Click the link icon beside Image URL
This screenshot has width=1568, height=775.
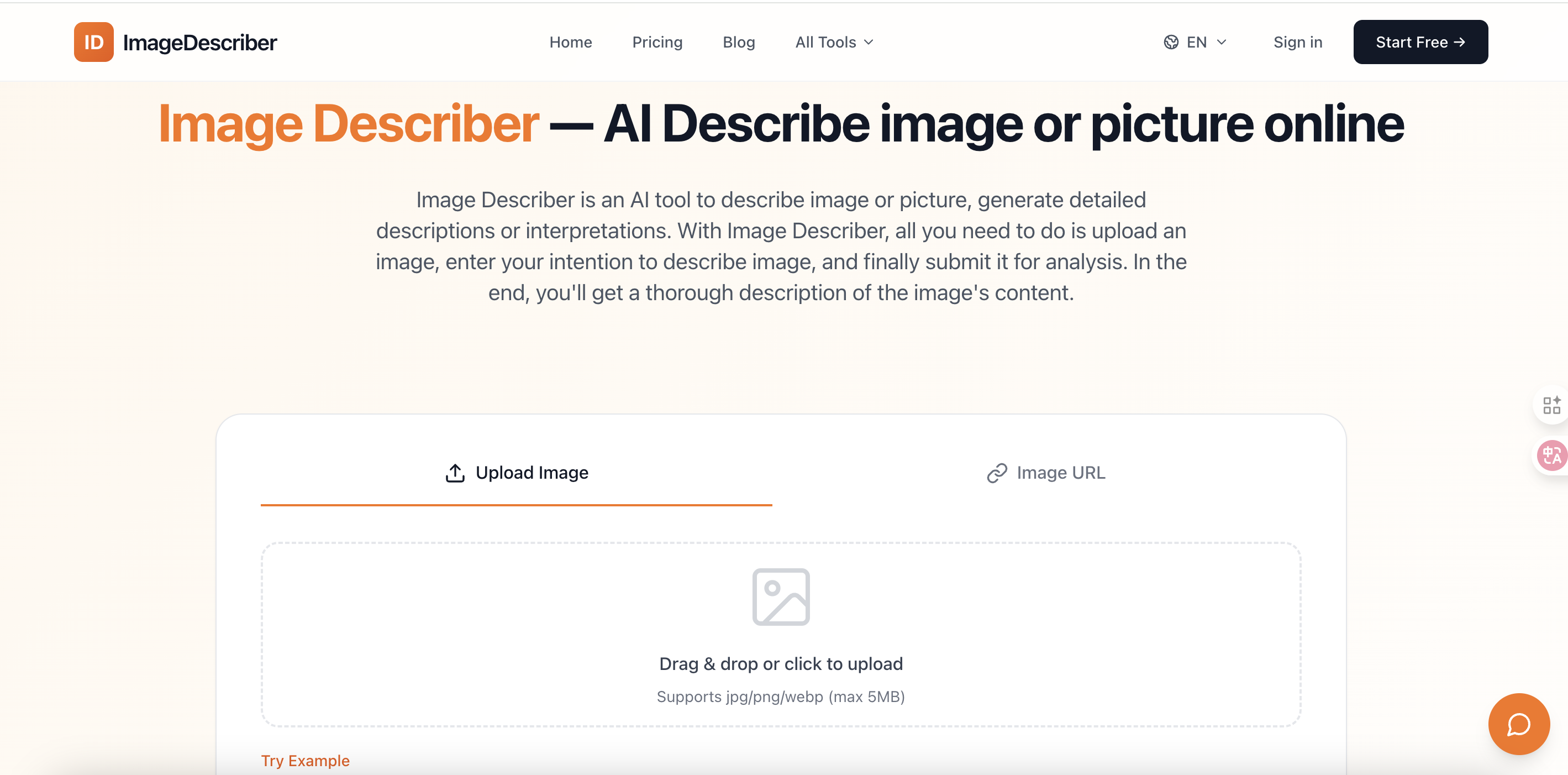point(996,473)
